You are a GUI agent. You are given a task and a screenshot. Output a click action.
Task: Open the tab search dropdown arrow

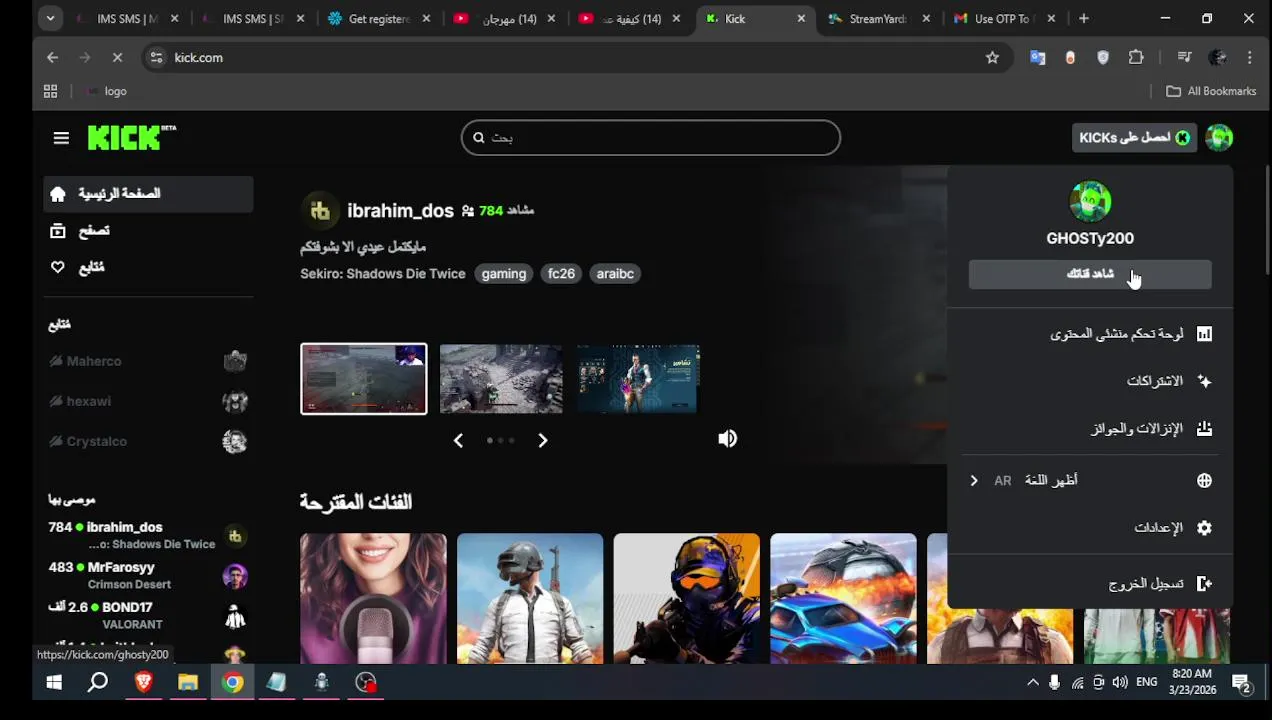pos(50,19)
